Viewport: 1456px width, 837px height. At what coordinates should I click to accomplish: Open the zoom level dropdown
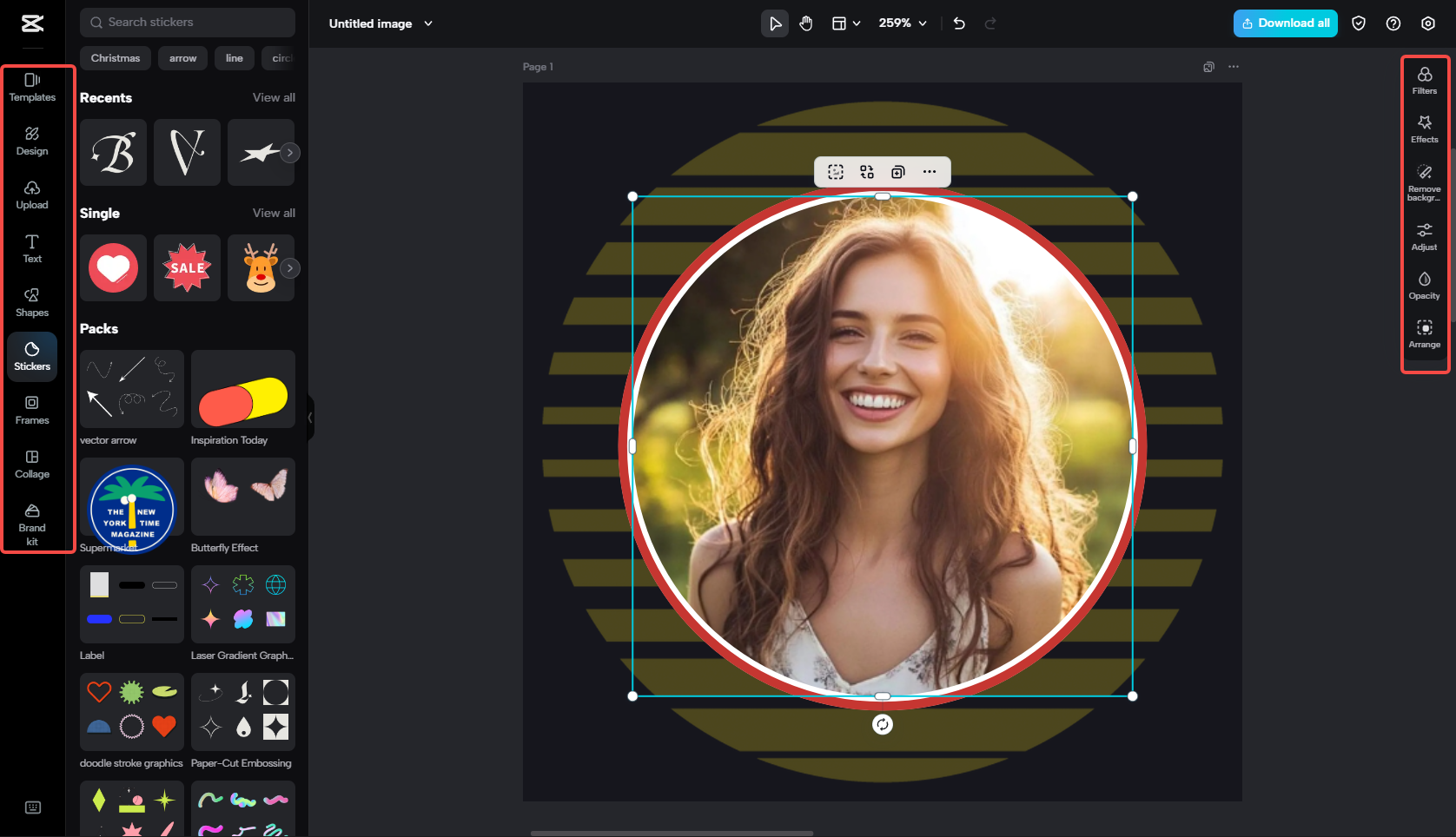pos(902,23)
